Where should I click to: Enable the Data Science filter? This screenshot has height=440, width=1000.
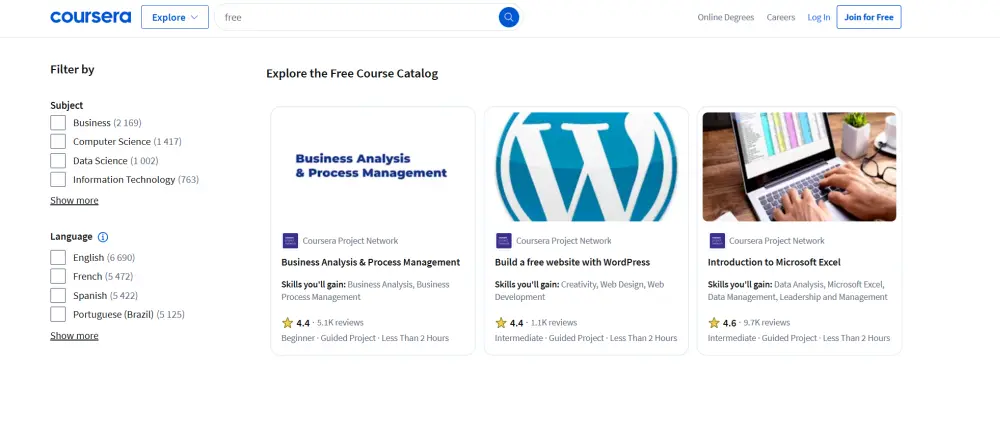(58, 161)
